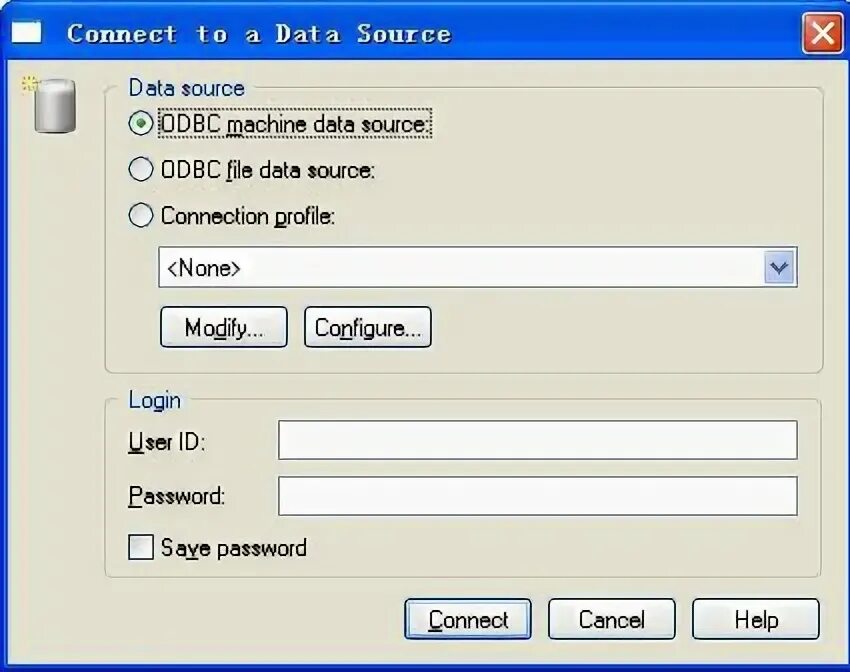Select ODBC file data source option
The image size is (850, 672).
tap(141, 170)
